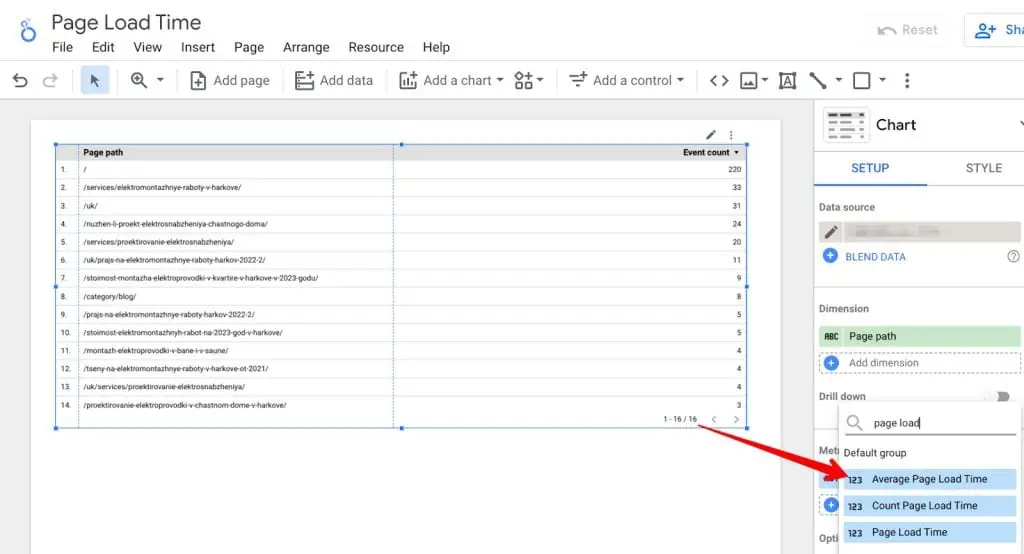Select the rectangle shape tool
The width and height of the screenshot is (1024, 554).
861,80
